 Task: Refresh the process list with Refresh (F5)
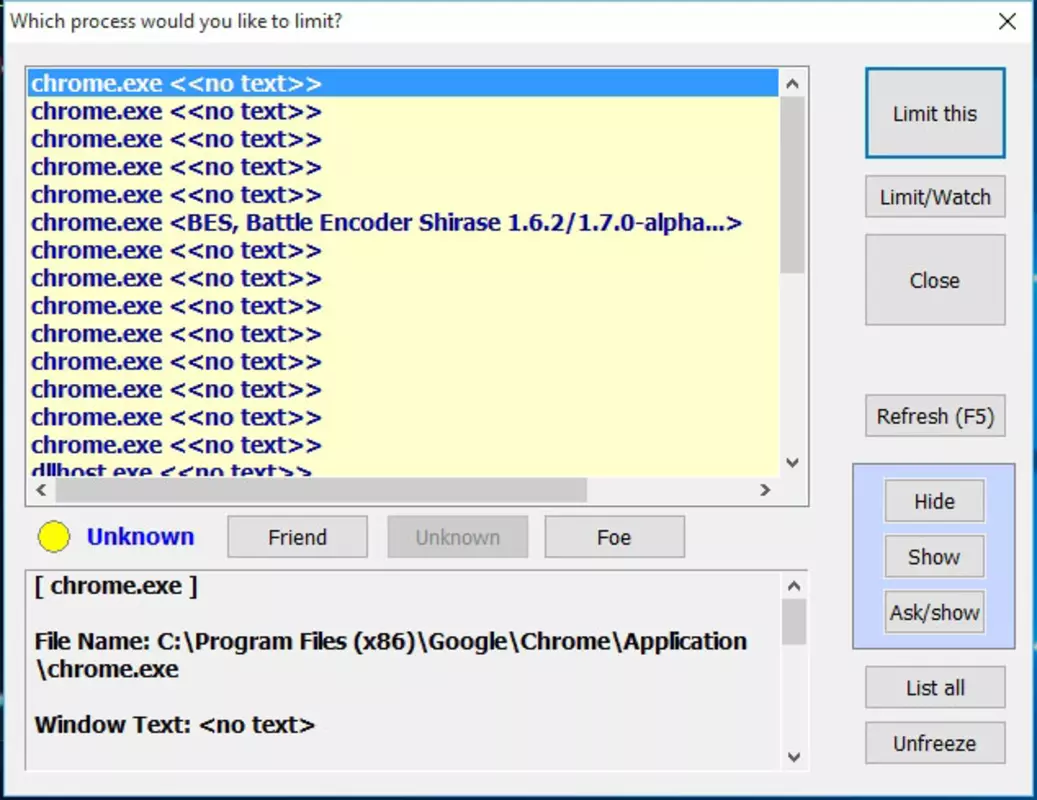pyautogui.click(x=934, y=417)
